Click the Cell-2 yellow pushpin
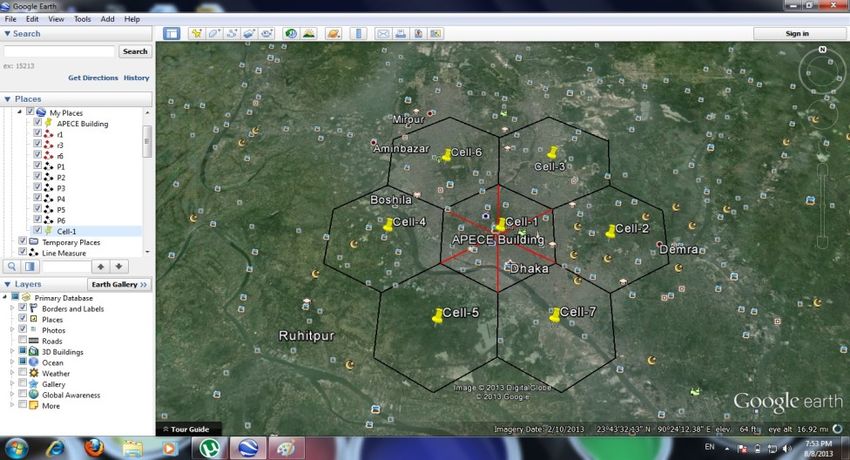 click(x=610, y=232)
